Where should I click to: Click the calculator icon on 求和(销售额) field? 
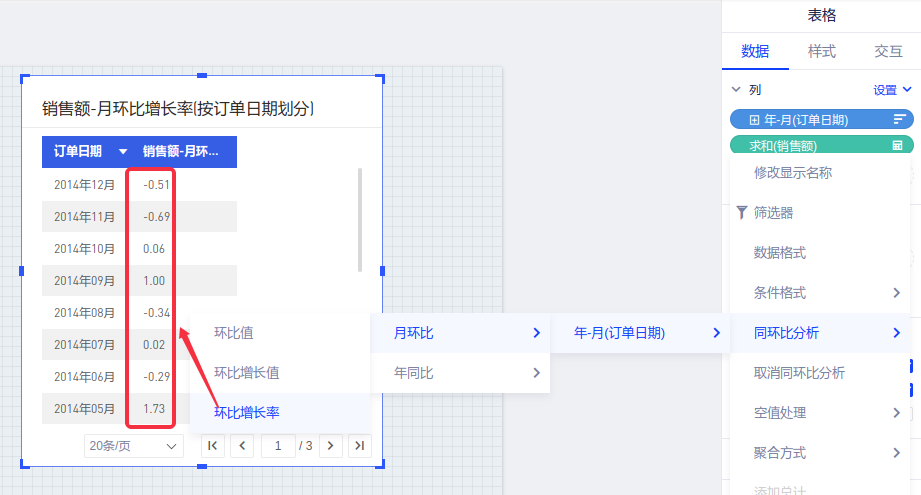click(x=897, y=146)
